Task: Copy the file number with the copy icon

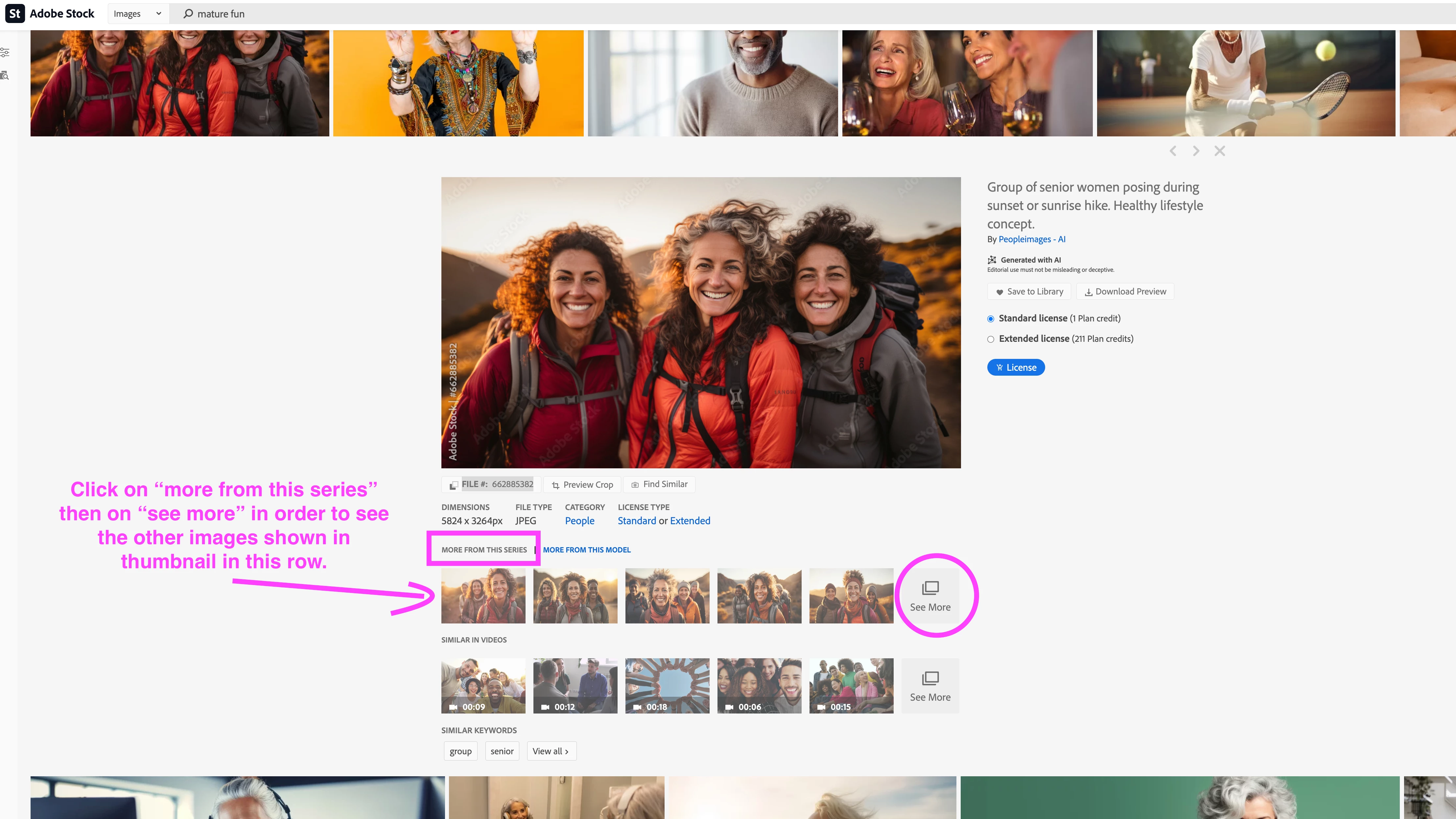Action: [453, 485]
